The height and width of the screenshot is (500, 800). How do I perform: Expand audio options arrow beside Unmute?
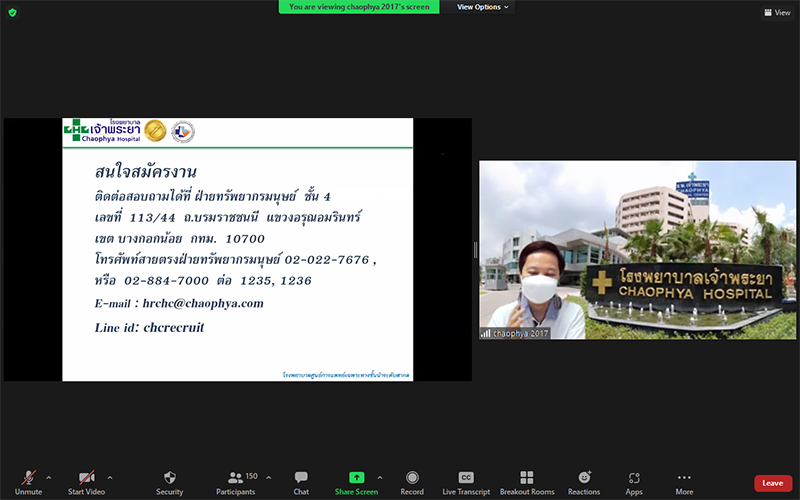pyautogui.click(x=48, y=478)
